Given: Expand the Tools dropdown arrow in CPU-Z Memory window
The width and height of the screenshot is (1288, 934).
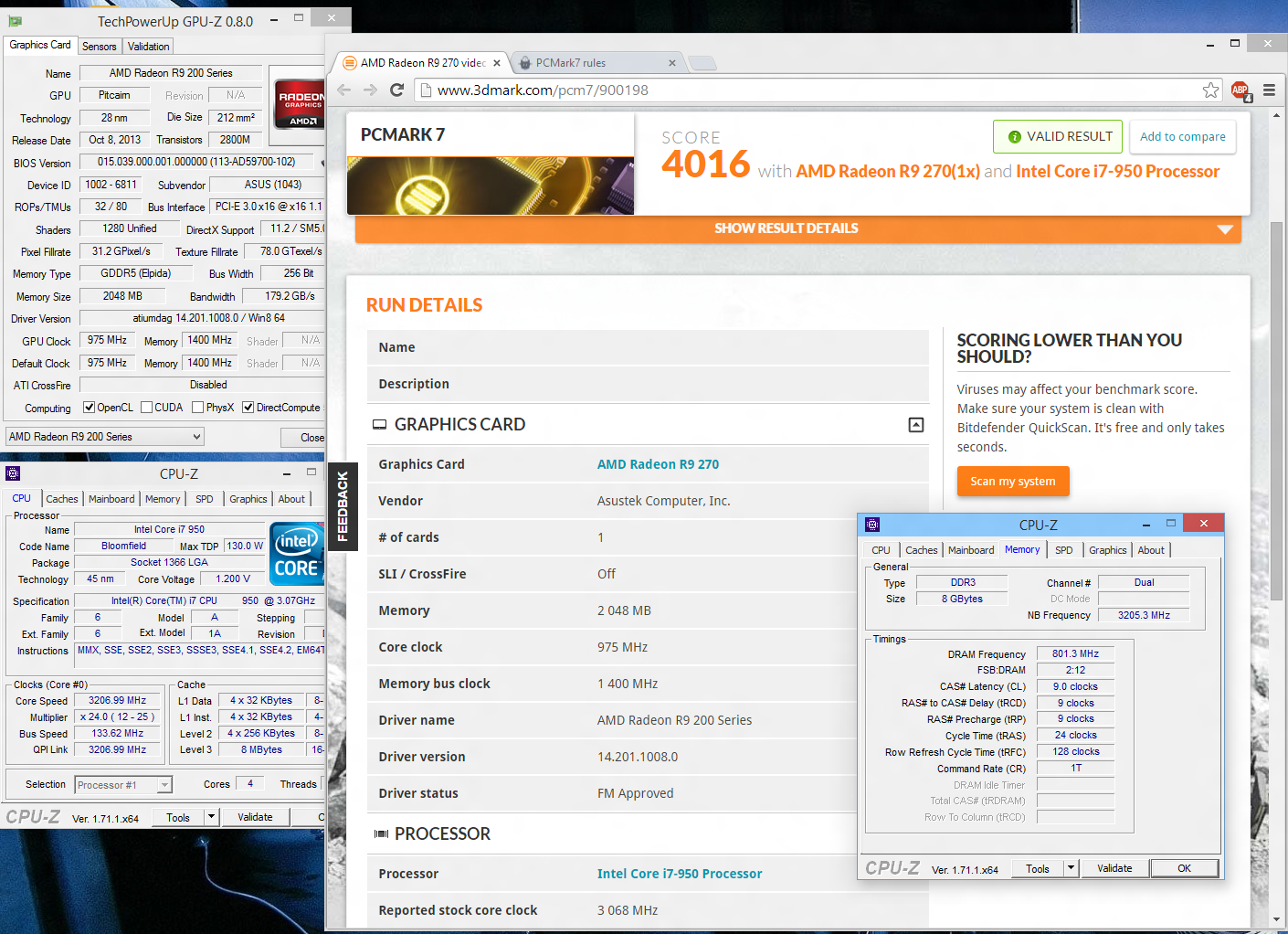Looking at the screenshot, I should tap(1072, 868).
